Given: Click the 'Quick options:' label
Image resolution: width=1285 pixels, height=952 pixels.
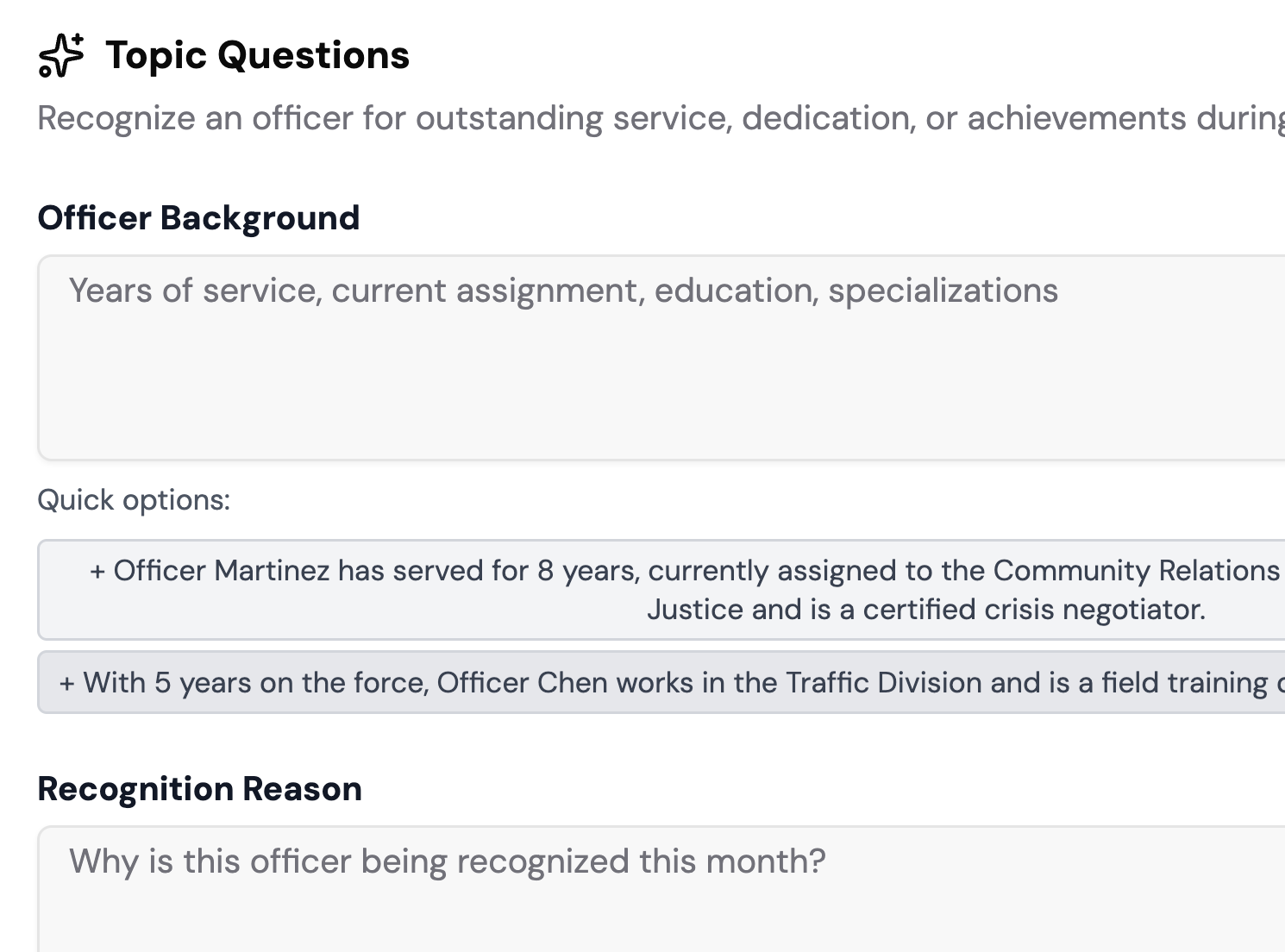Looking at the screenshot, I should [x=134, y=499].
